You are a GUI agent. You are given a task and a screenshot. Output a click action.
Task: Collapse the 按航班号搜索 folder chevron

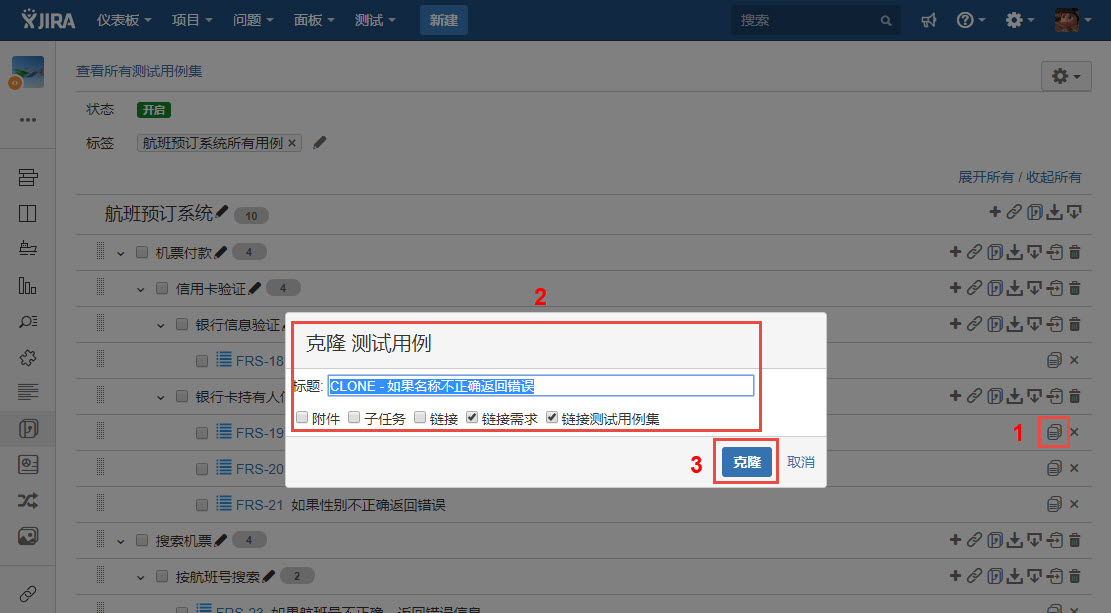140,578
